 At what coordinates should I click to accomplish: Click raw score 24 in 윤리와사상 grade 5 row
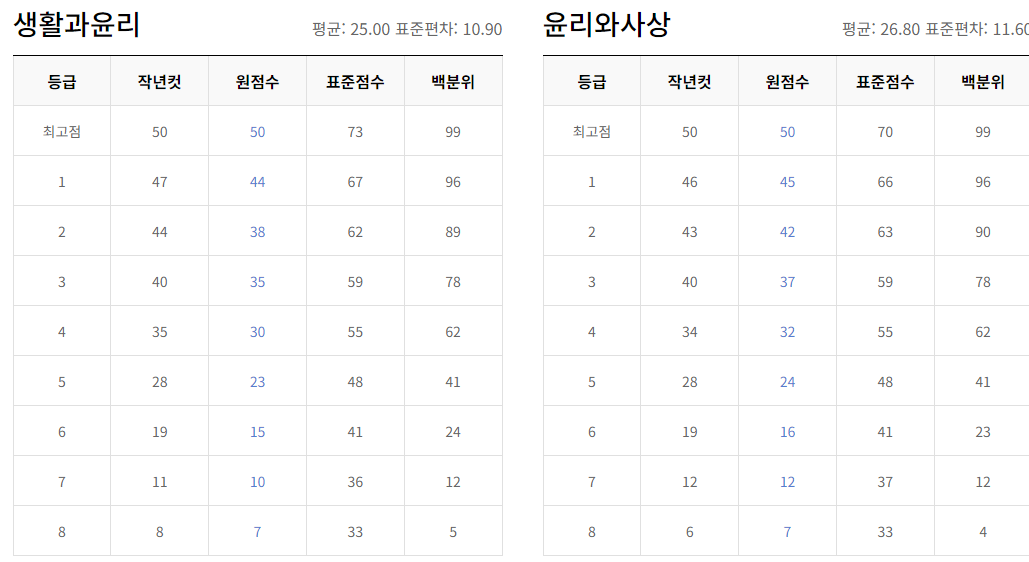(x=787, y=381)
